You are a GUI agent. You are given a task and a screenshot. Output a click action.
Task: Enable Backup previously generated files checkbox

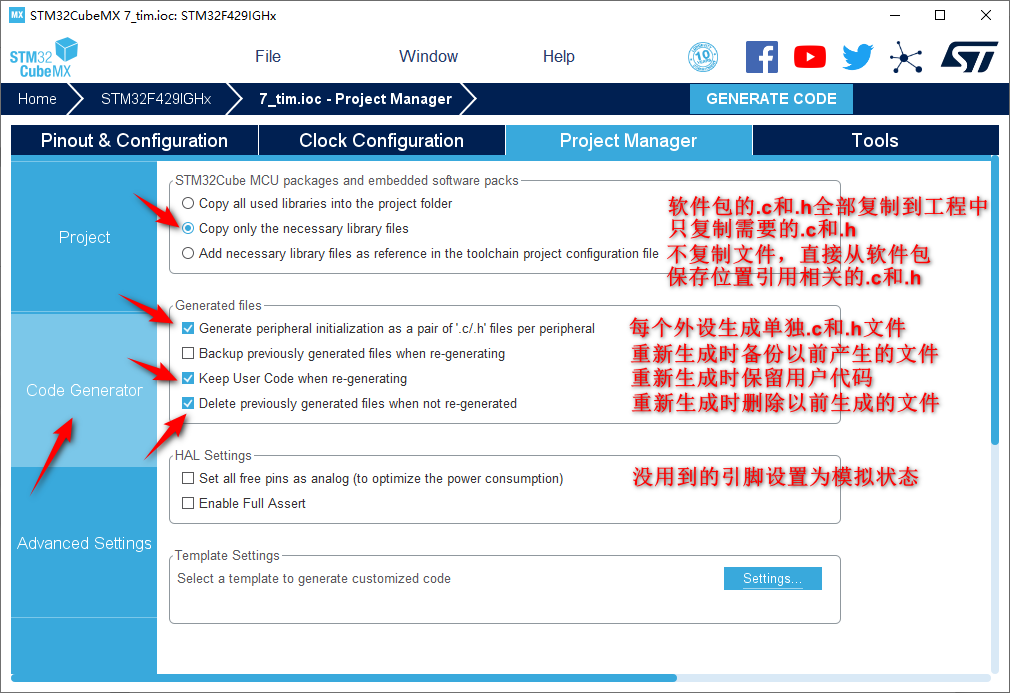pos(188,353)
